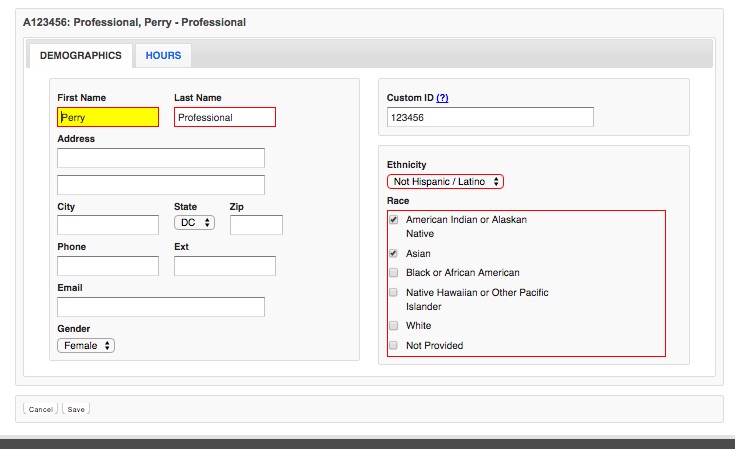Open the State dropdown

click(194, 223)
